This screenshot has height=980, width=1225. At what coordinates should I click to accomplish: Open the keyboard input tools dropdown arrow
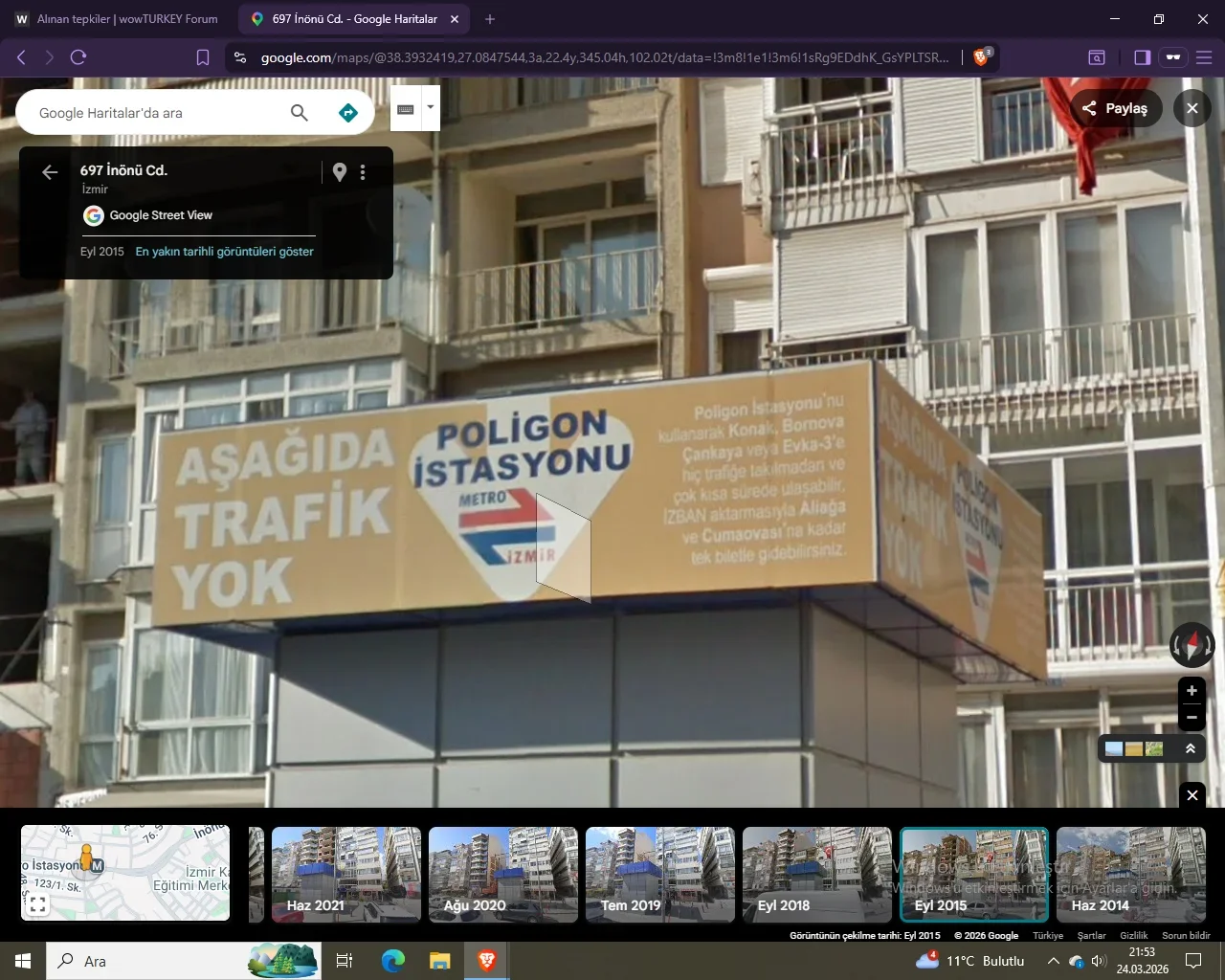(431, 107)
